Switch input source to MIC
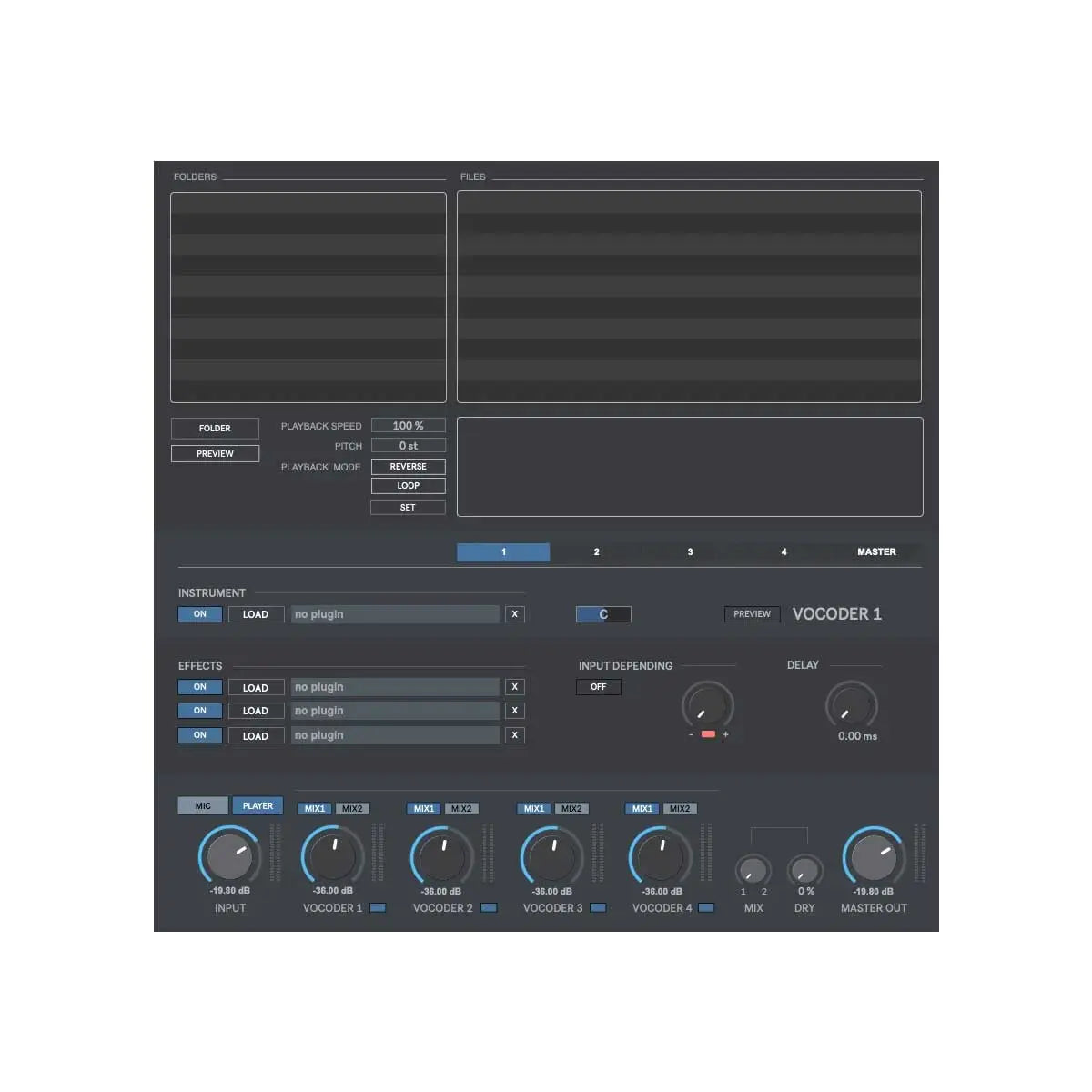The width and height of the screenshot is (1092, 1092). click(x=202, y=805)
